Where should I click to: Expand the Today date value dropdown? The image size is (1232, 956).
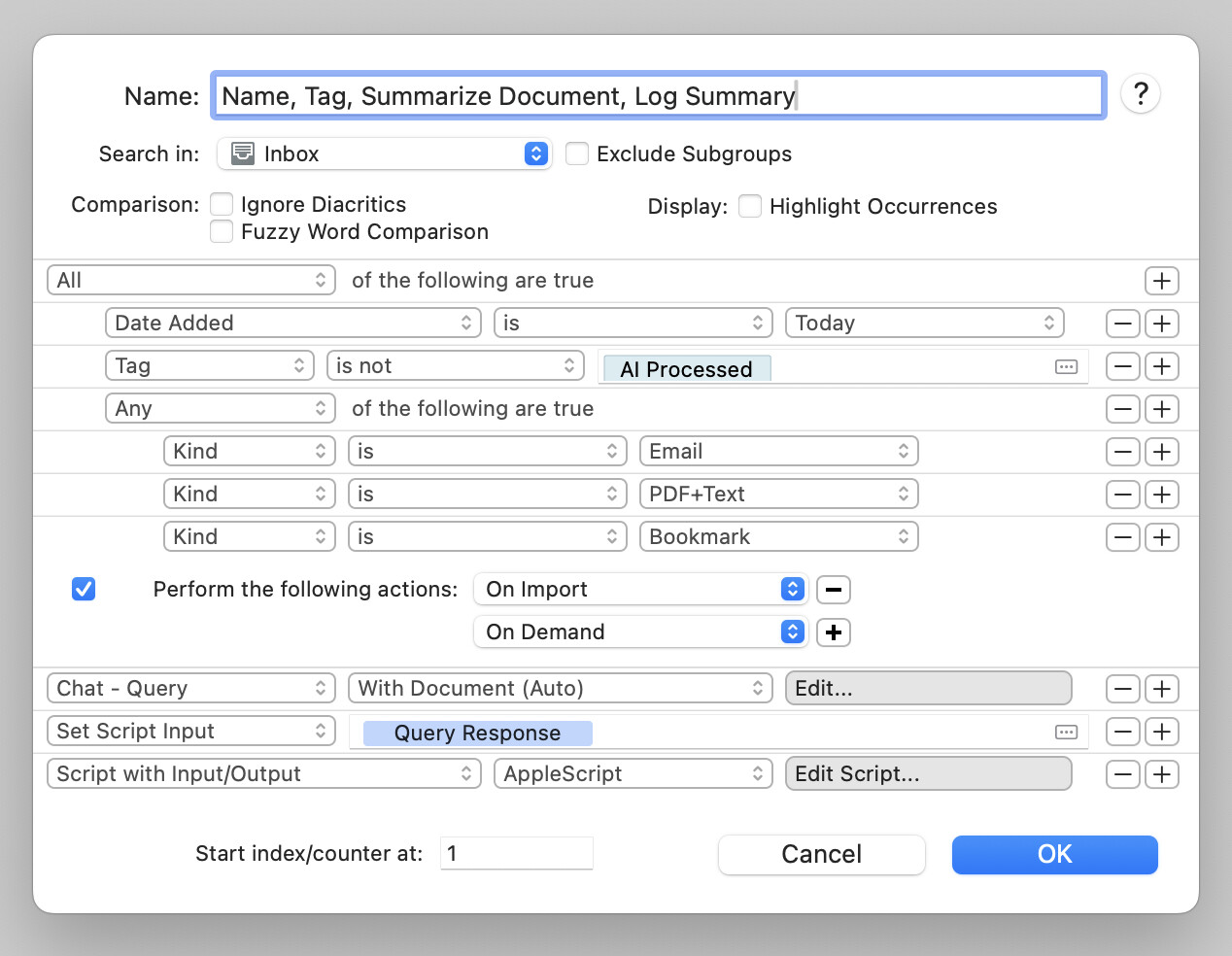924,324
